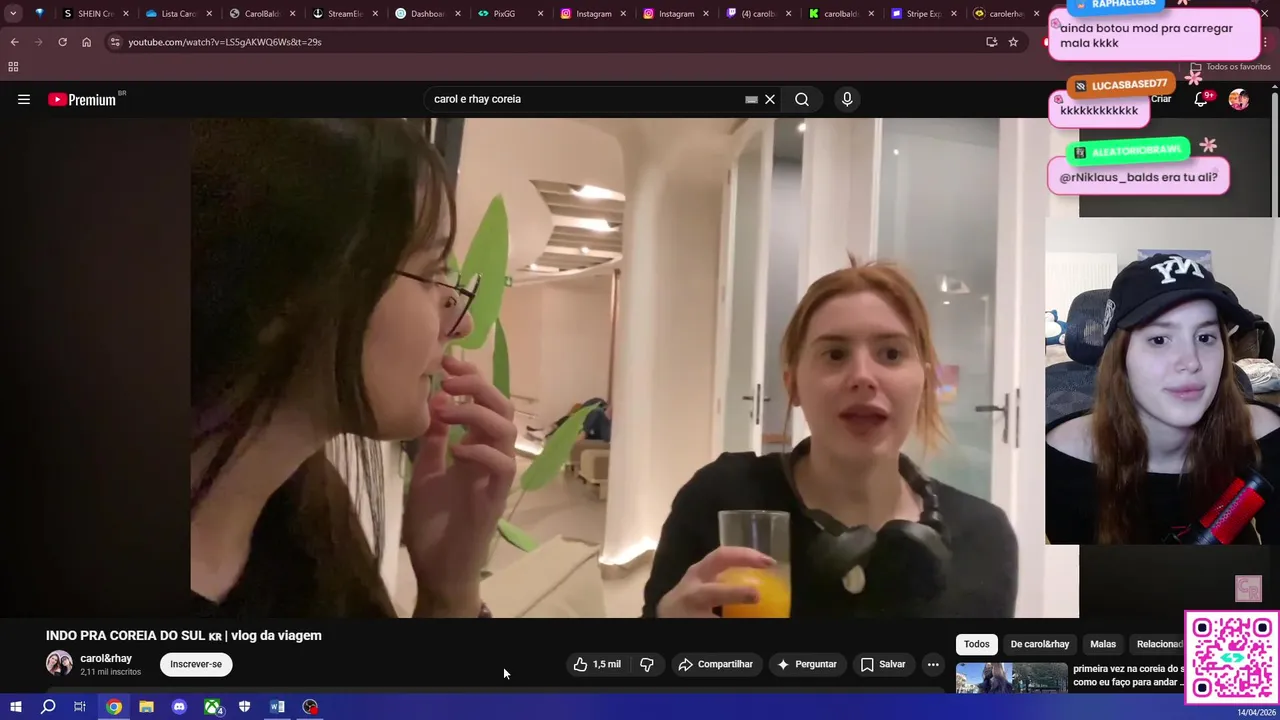The image size is (1280, 720).
Task: Open Microsoft Word from taskbar
Action: [277, 707]
